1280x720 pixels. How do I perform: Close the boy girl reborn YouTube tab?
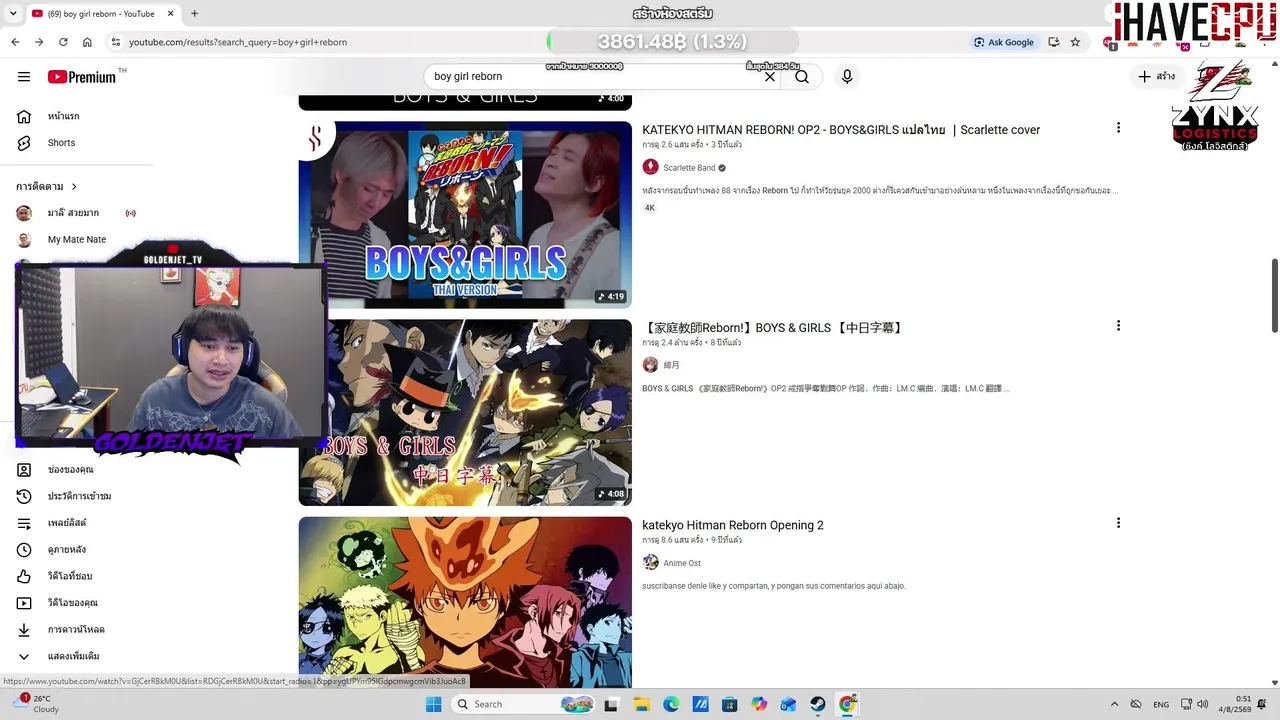[x=171, y=14]
